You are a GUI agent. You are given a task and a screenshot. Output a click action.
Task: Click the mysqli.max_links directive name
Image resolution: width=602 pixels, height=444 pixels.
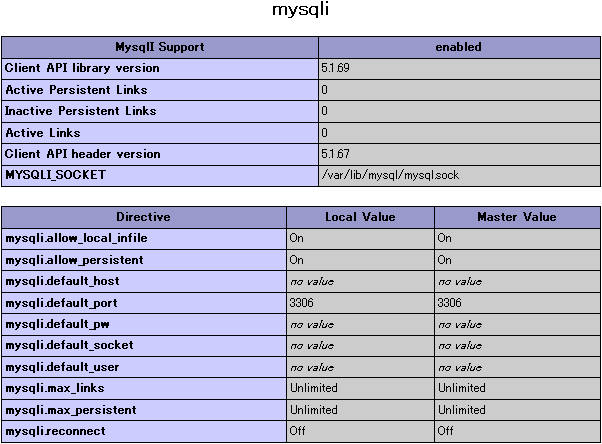pos(54,388)
